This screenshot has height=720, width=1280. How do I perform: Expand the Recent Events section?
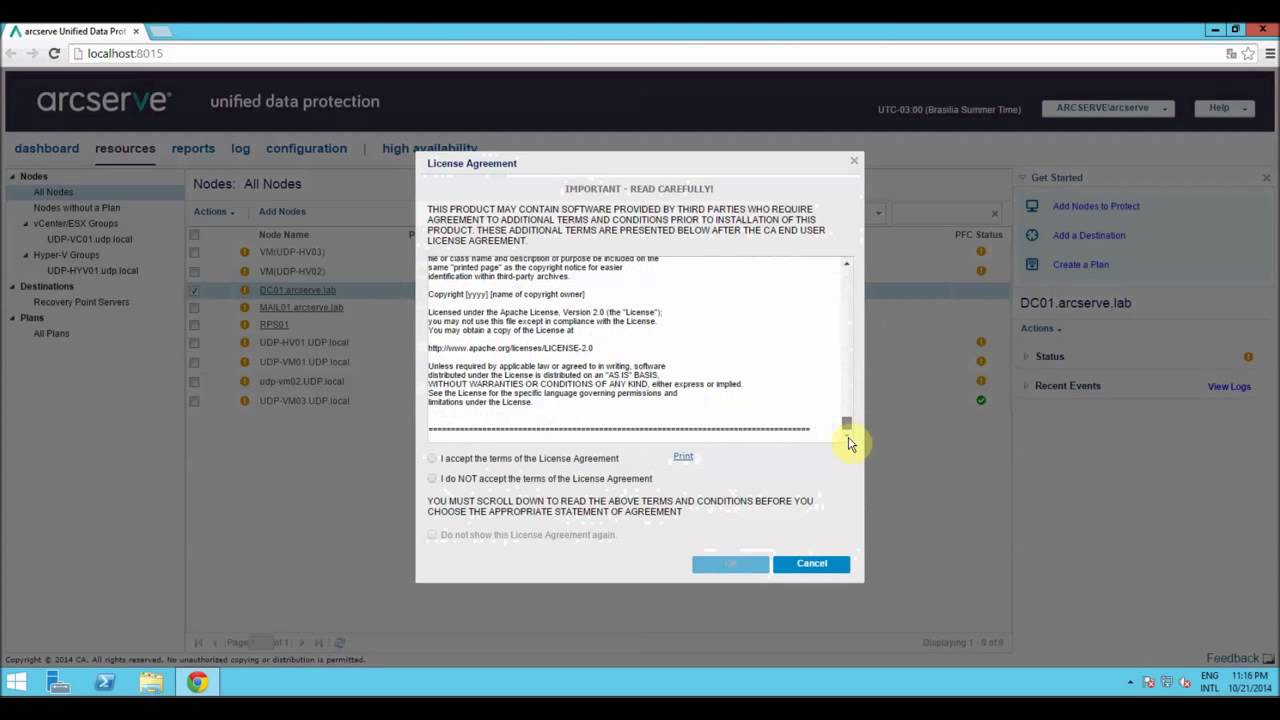(1026, 385)
